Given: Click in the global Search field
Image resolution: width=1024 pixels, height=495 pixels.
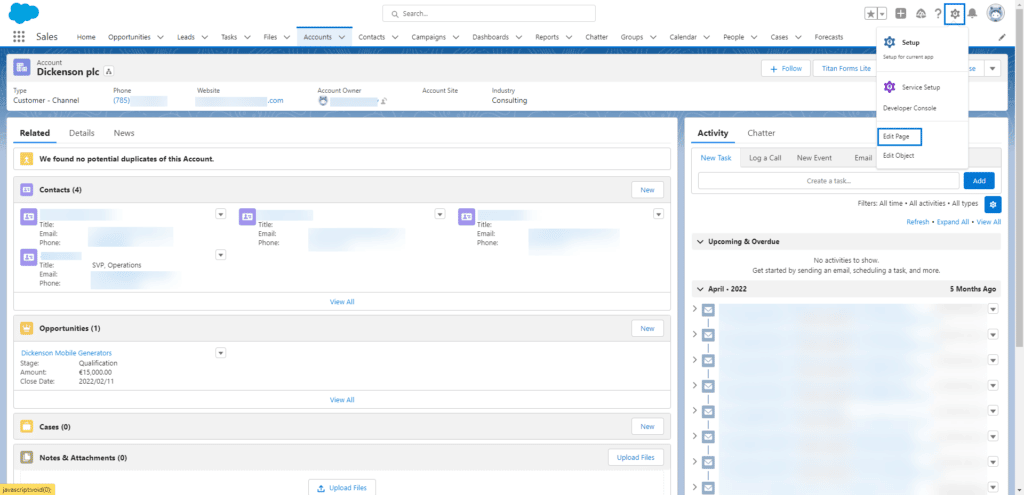Looking at the screenshot, I should (488, 13).
